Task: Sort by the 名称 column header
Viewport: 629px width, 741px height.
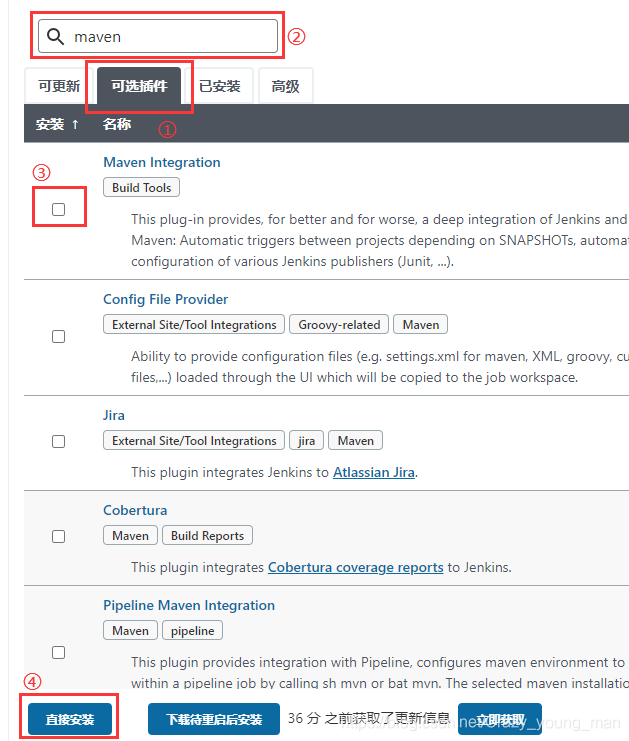Action: click(117, 124)
